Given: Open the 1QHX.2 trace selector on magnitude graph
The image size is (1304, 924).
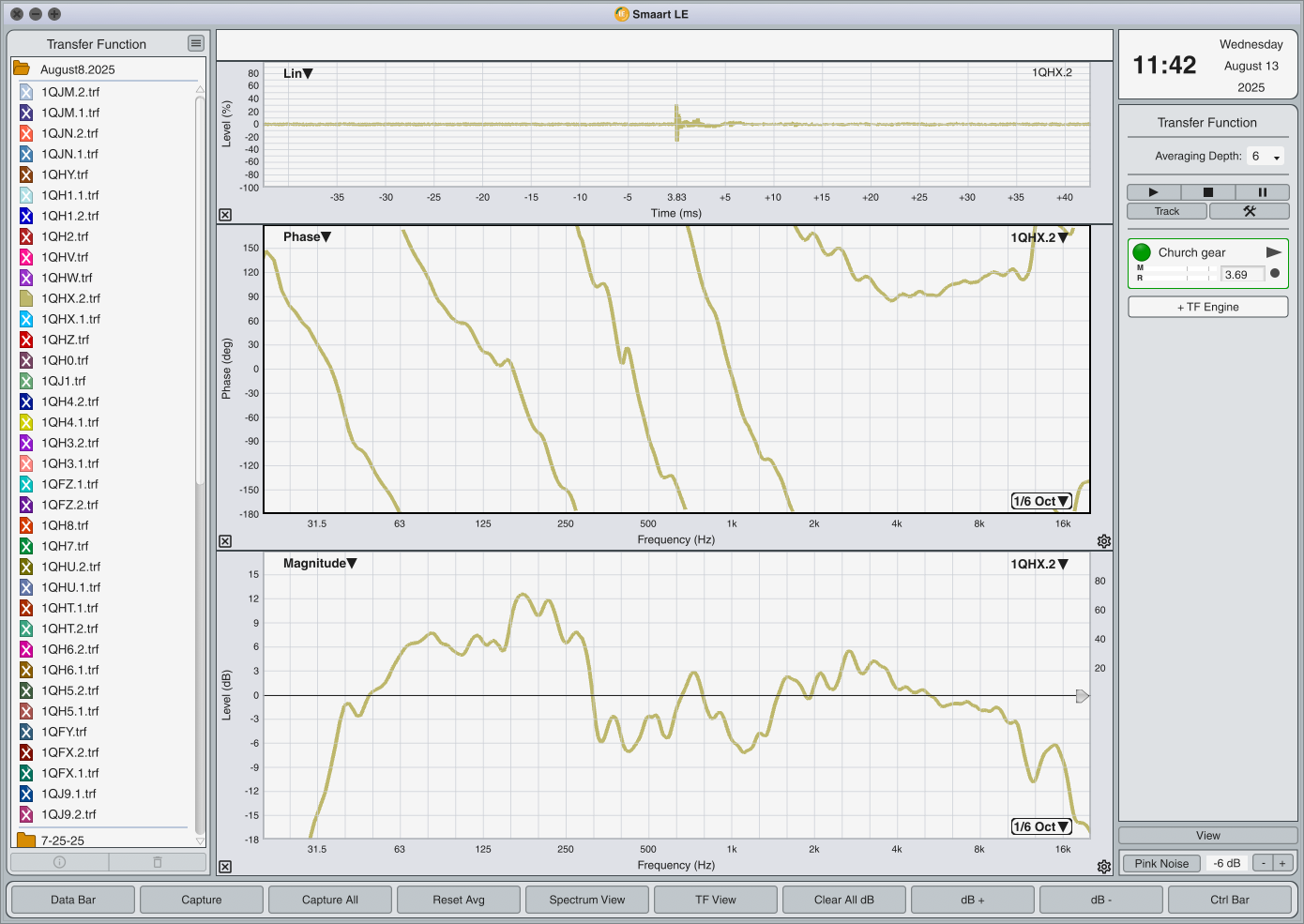Looking at the screenshot, I should (1039, 564).
